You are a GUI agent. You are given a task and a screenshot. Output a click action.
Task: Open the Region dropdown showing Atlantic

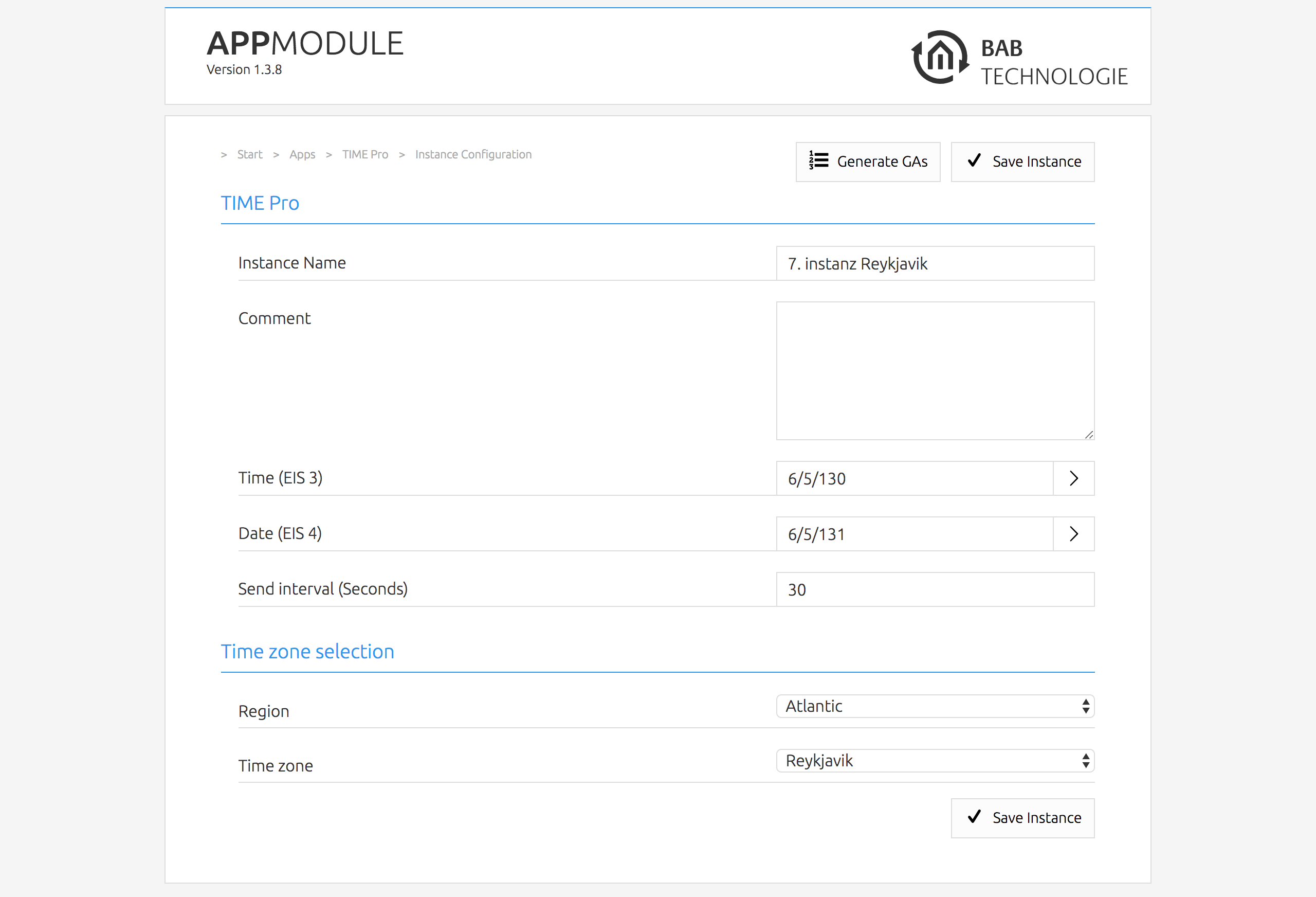click(x=929, y=706)
